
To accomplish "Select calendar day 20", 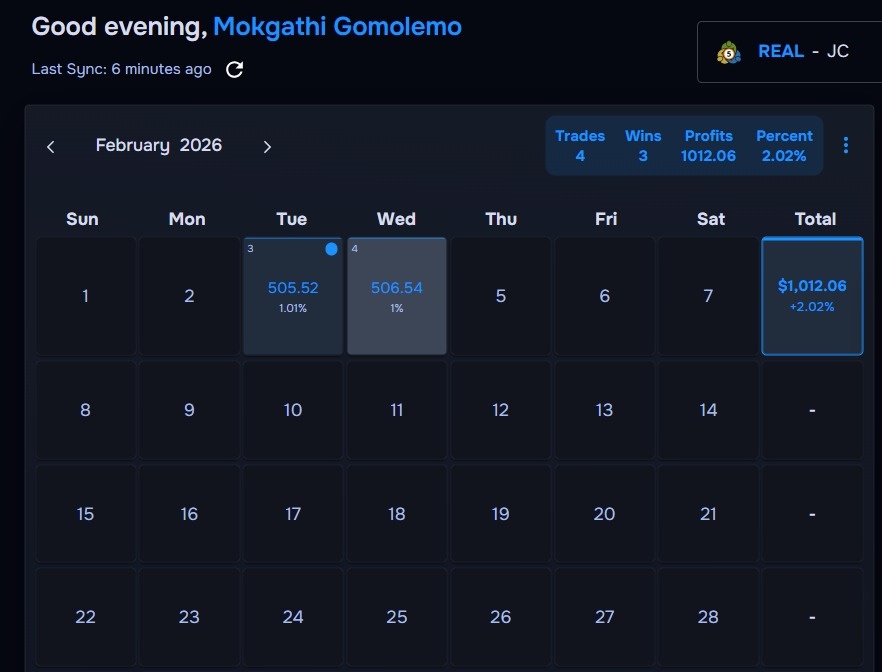I will [x=604, y=513].
